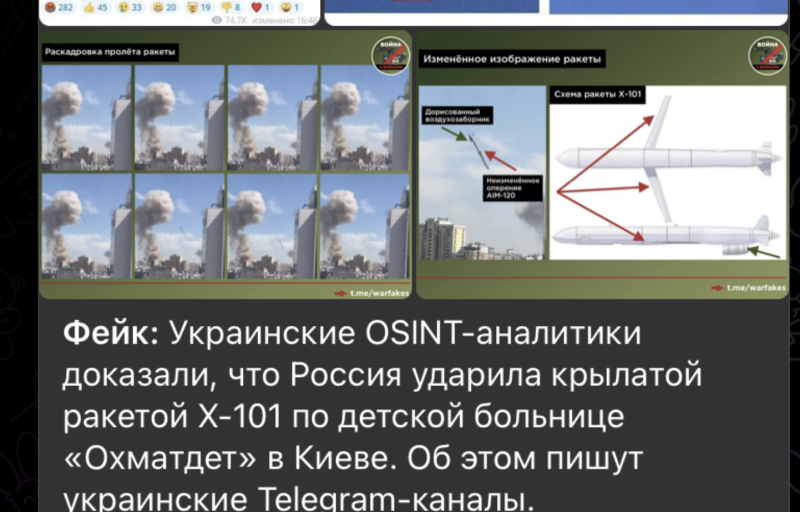Viewport: 800px width, 512px height.
Task: Click the channel logo on left image
Action: pos(390,55)
